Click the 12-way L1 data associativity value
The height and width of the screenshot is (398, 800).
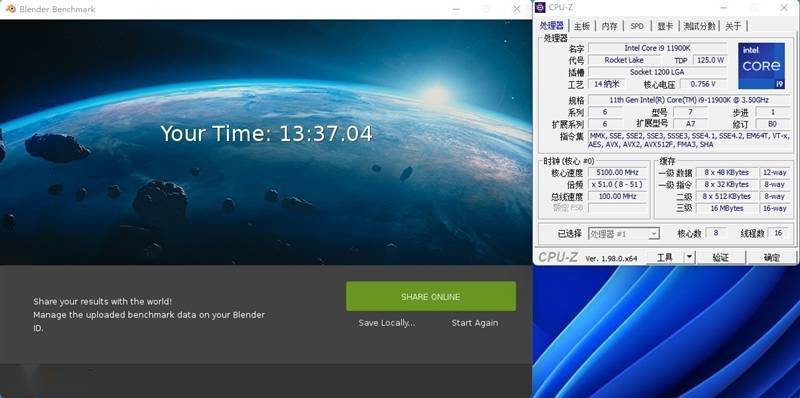pyautogui.click(x=774, y=172)
